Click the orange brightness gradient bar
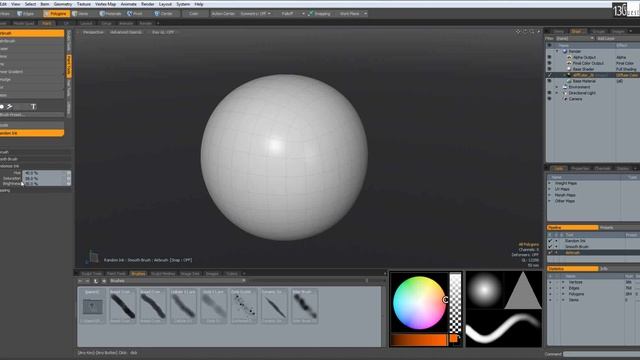 click(419, 340)
